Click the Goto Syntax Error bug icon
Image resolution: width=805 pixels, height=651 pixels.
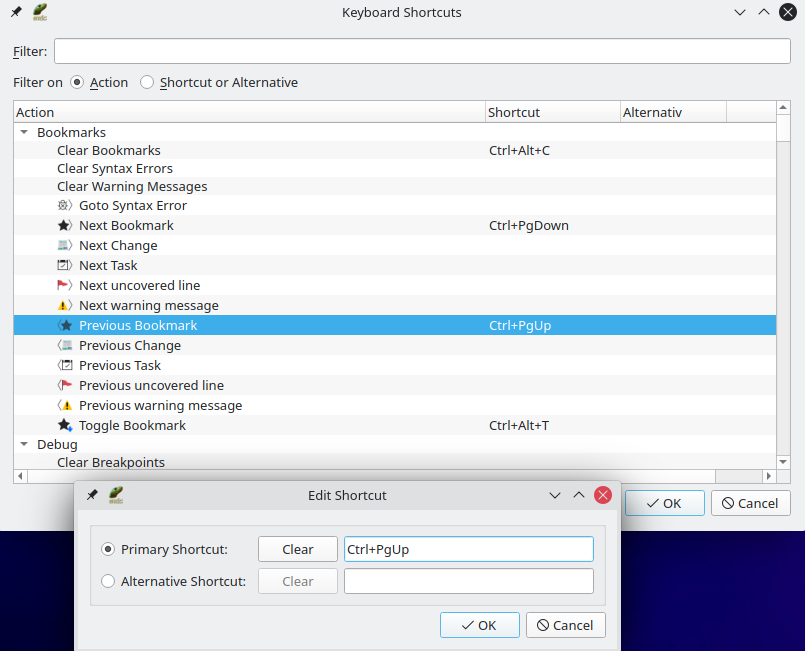64,205
